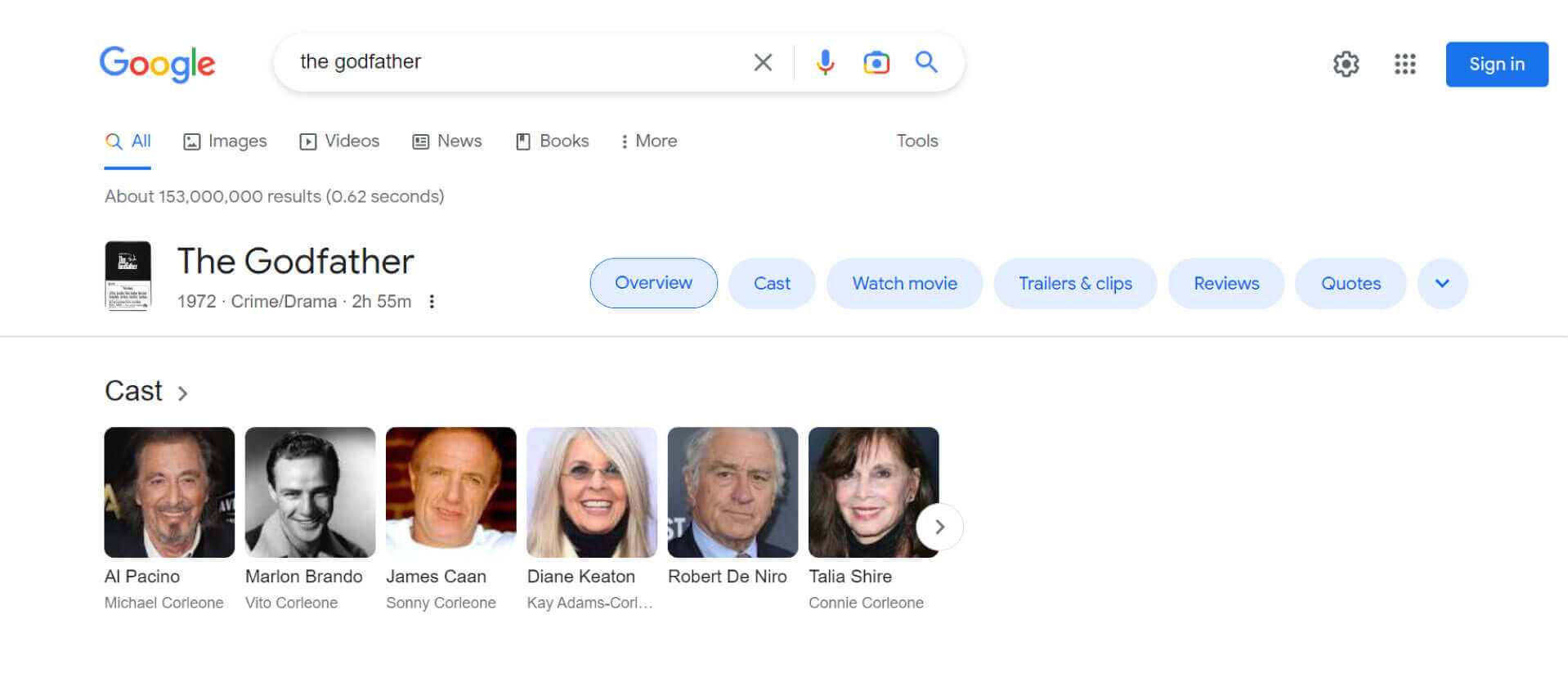The width and height of the screenshot is (1568, 678).
Task: Click Robert De Niro's photo
Action: 732,492
